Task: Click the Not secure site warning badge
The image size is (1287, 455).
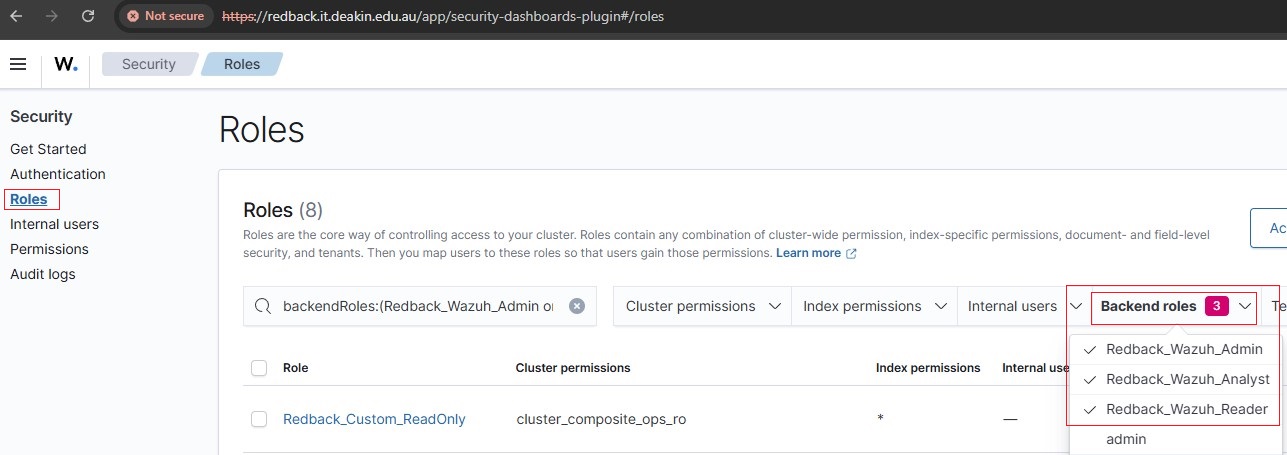Action: (x=165, y=16)
